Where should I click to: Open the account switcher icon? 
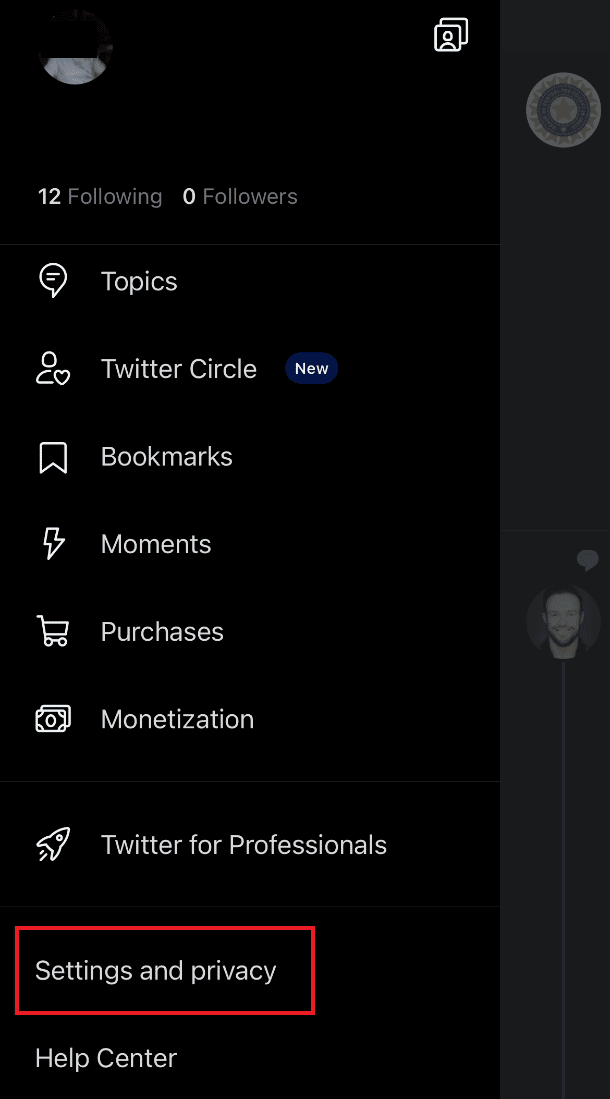451,34
